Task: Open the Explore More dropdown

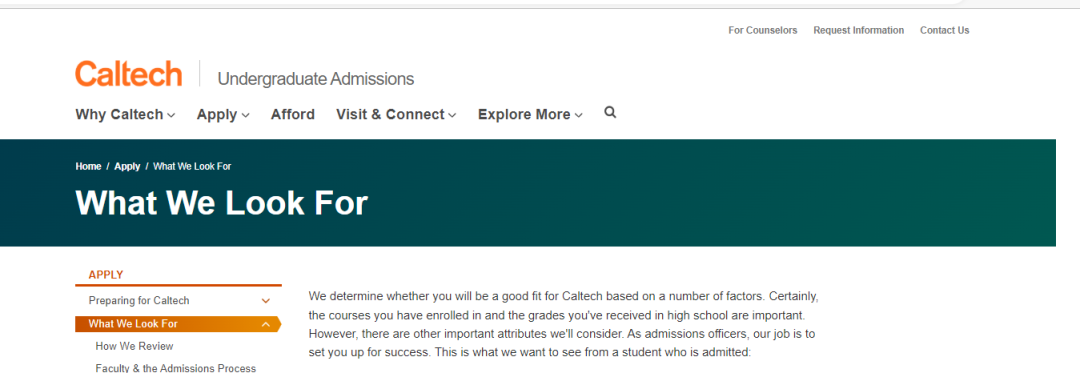Action: [x=530, y=115]
